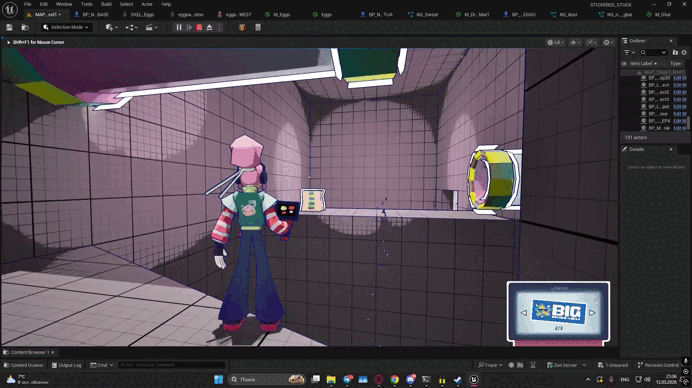Pause the running simulation
Viewport: 692px width, 388px height.
click(x=179, y=27)
